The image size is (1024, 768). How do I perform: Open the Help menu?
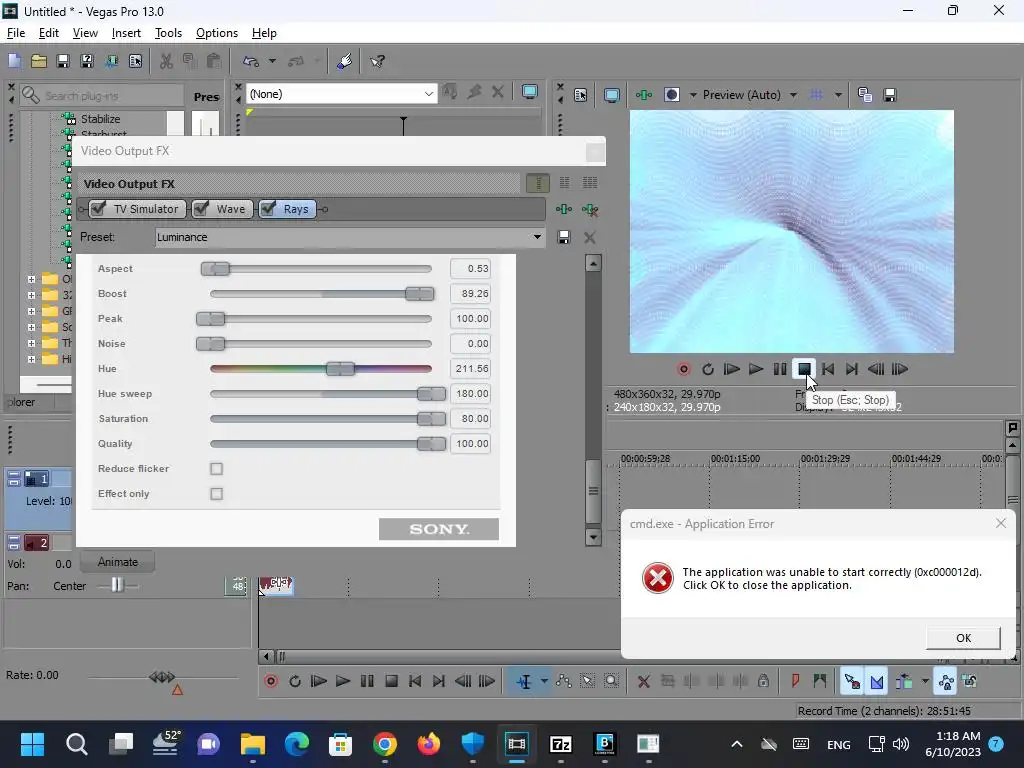[x=264, y=33]
